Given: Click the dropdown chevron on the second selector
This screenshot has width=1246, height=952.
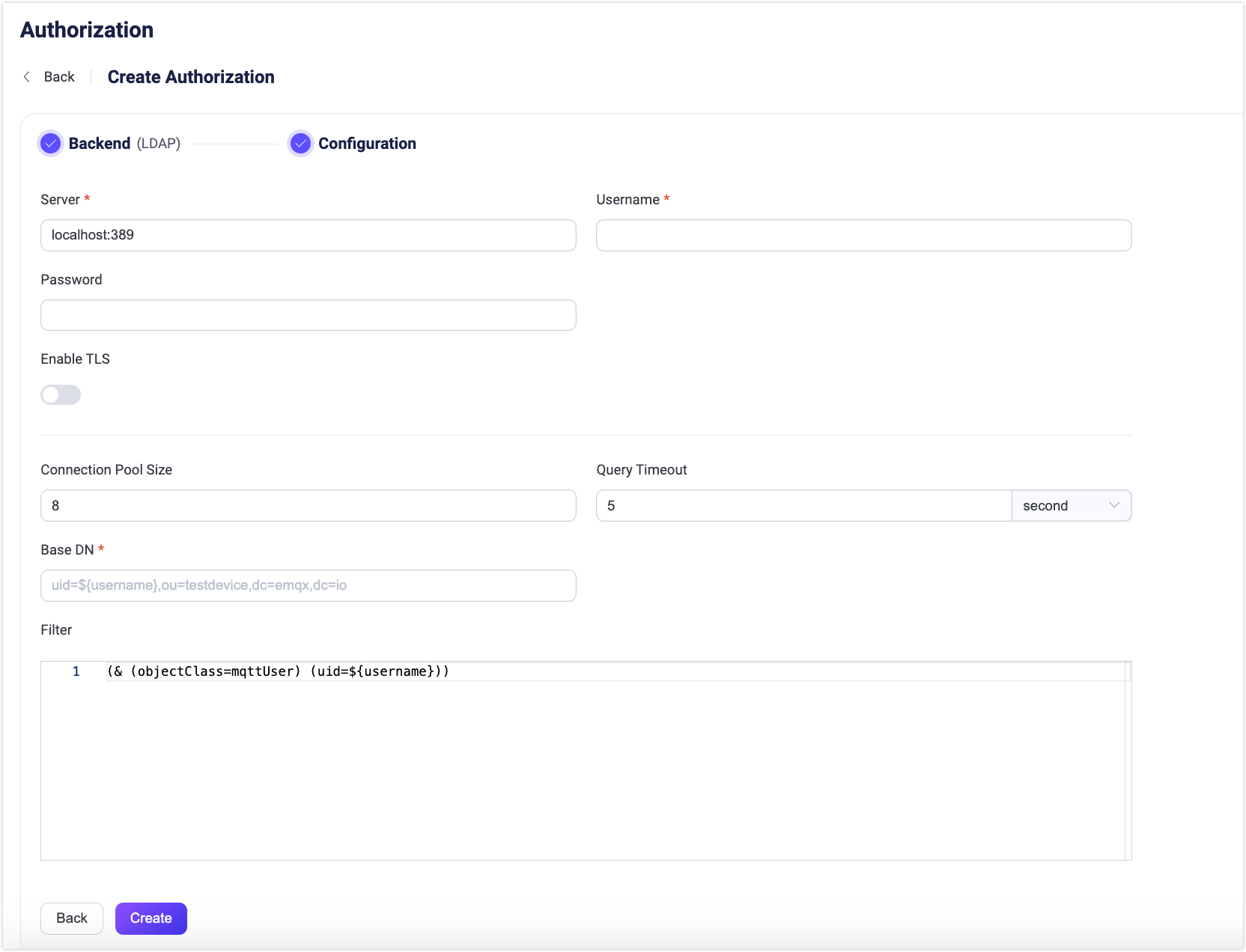Looking at the screenshot, I should tap(1113, 505).
